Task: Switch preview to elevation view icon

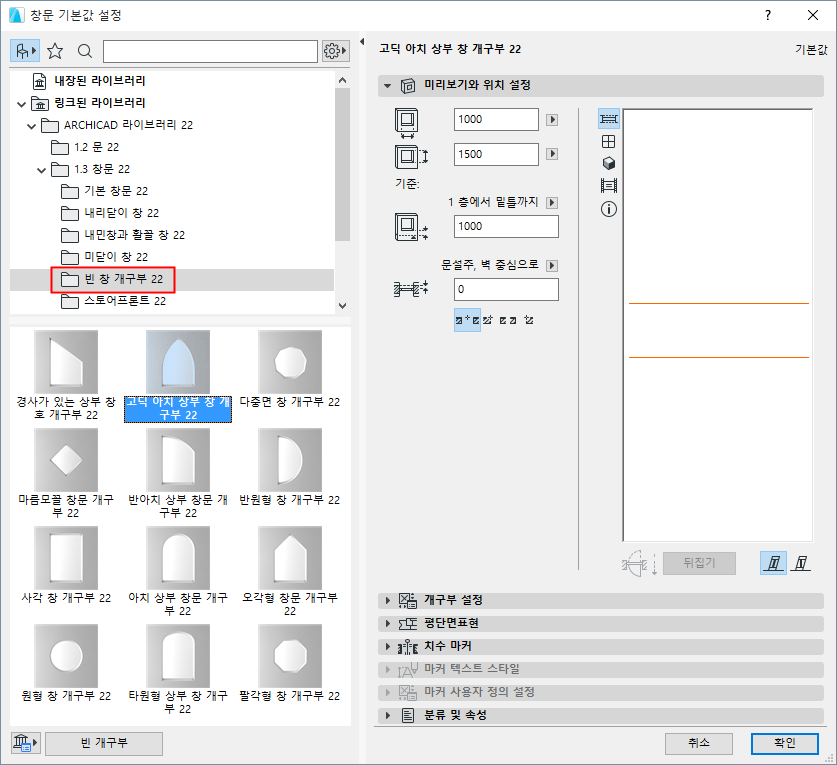Action: point(609,141)
